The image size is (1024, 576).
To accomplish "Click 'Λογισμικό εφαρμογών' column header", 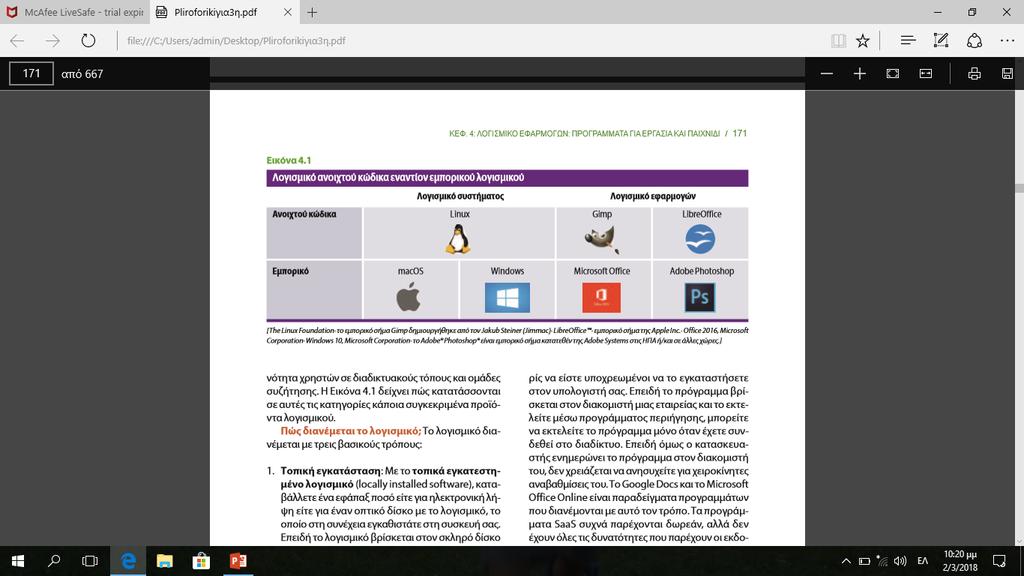I will point(653,196).
